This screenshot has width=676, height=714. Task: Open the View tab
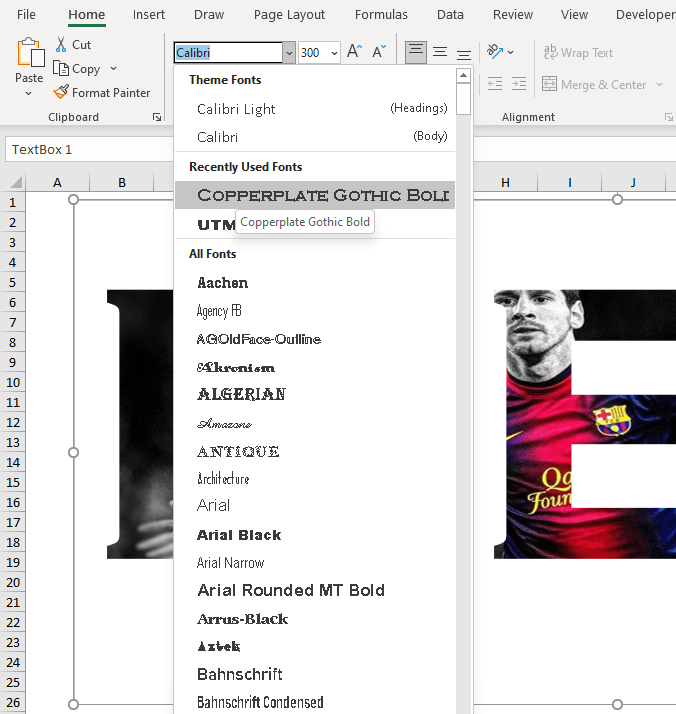(x=574, y=15)
